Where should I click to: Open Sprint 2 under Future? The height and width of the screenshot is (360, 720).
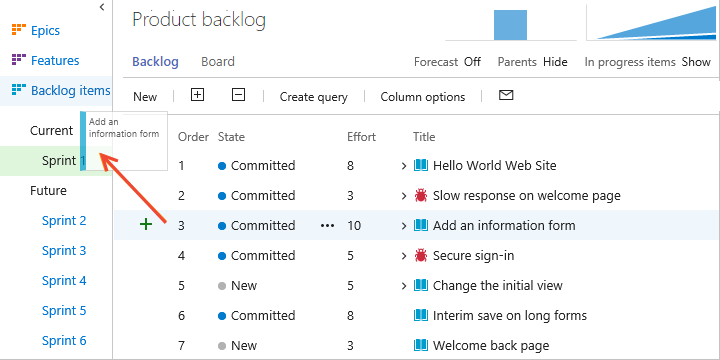(64, 220)
